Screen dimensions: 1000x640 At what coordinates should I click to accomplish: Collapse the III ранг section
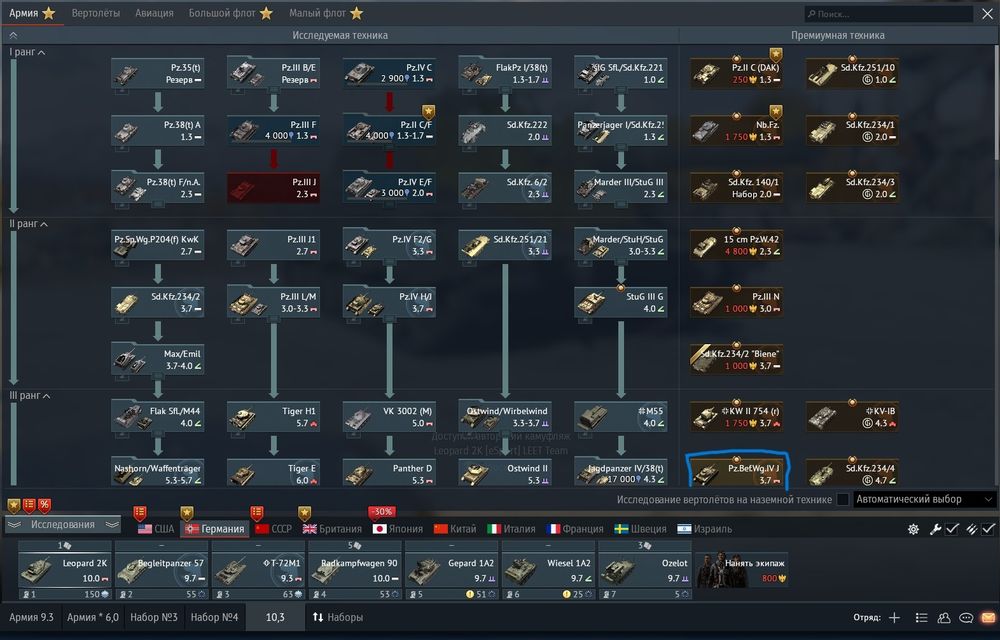(x=29, y=395)
